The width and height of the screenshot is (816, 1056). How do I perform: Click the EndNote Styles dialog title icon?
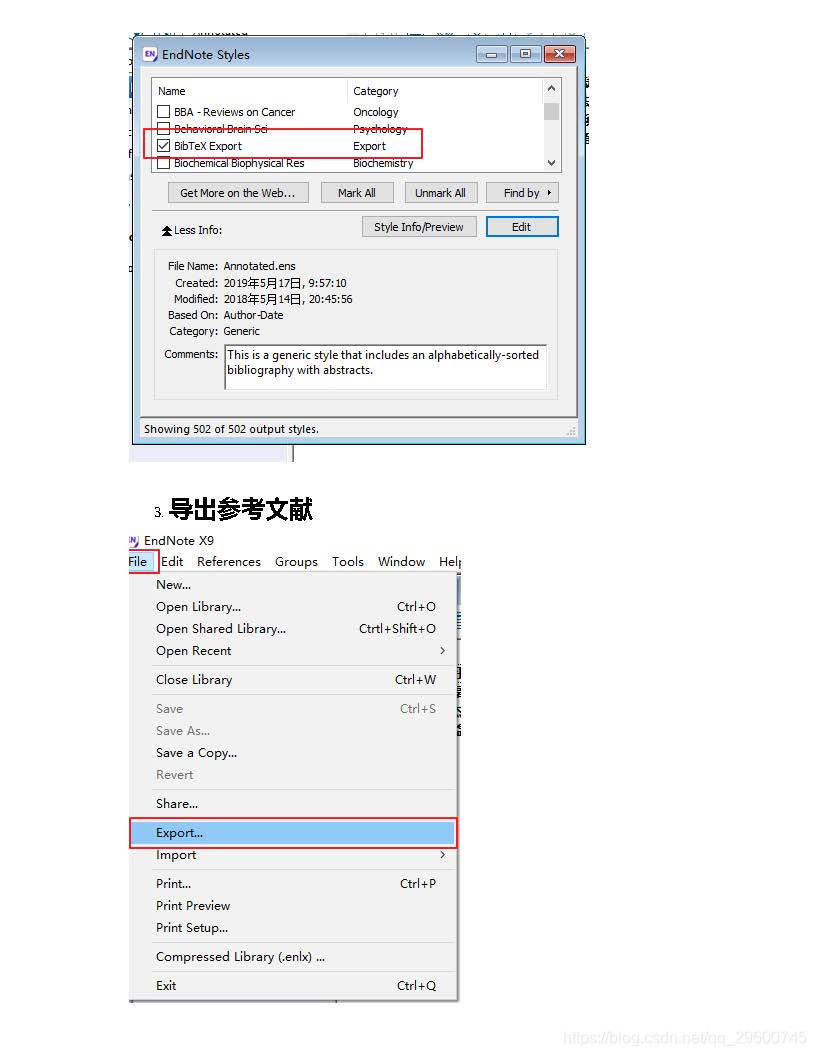click(149, 54)
